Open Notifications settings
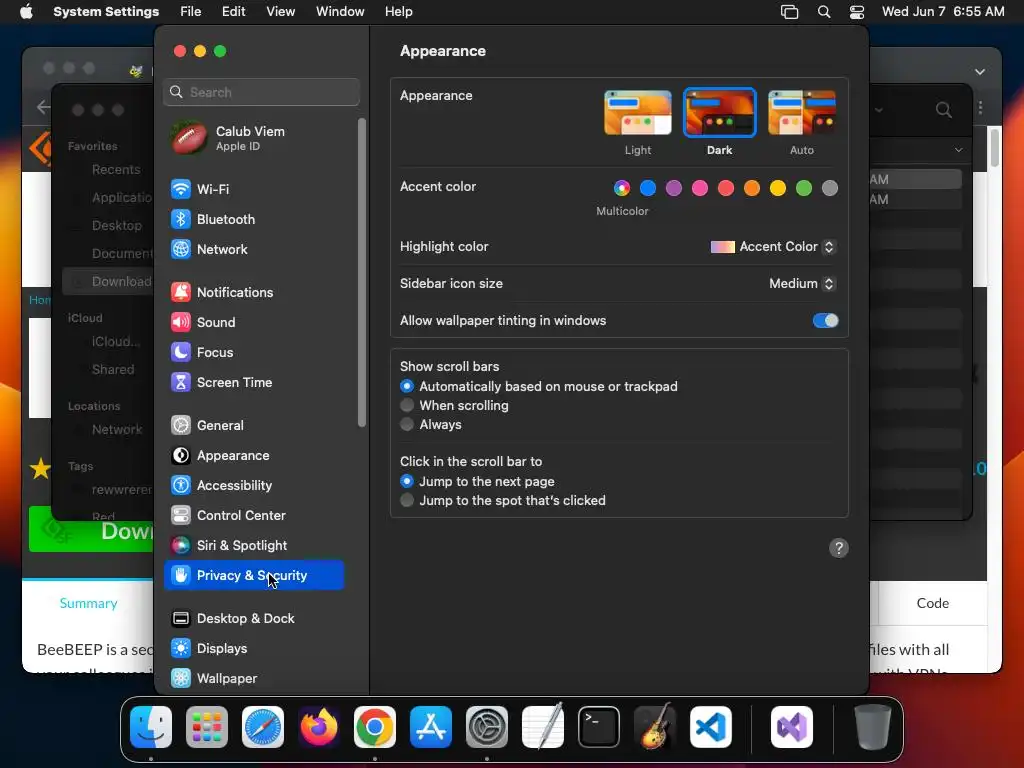The height and width of the screenshot is (768, 1024). click(253, 293)
